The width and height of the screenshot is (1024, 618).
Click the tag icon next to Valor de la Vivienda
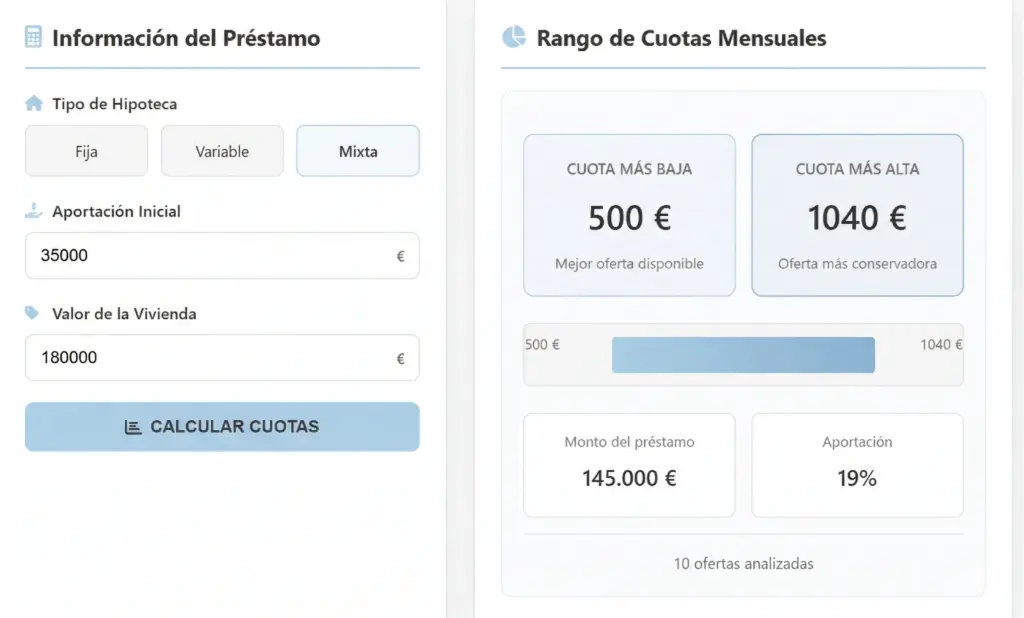click(x=33, y=312)
